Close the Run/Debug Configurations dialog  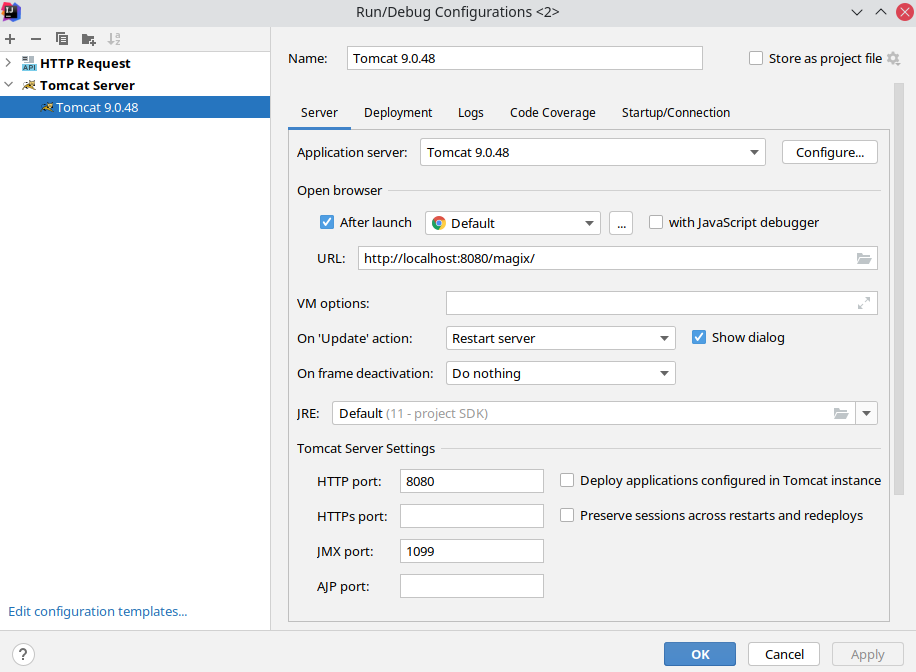coord(904,12)
